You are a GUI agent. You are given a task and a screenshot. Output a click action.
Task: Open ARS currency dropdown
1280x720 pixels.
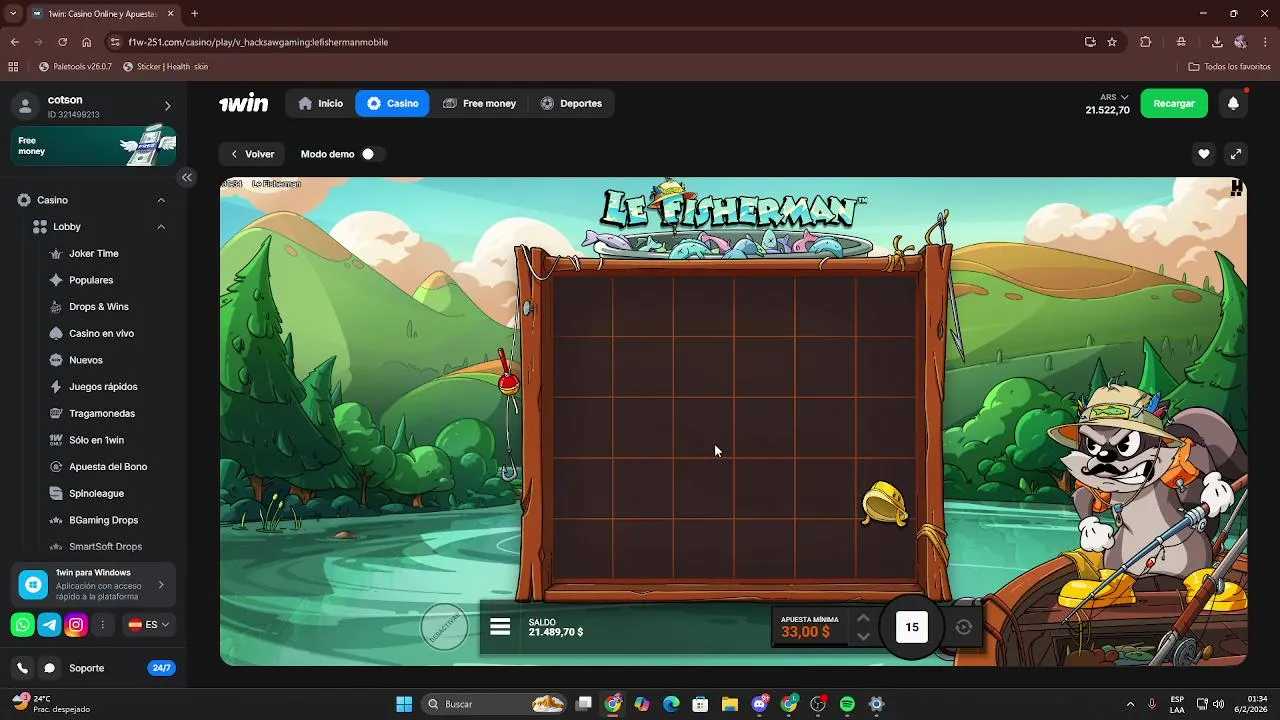(x=1114, y=97)
